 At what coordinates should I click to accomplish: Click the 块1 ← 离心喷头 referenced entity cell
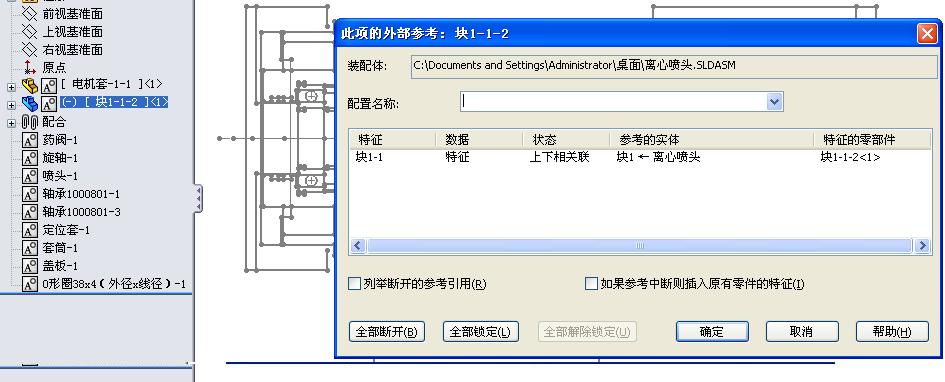click(x=658, y=157)
